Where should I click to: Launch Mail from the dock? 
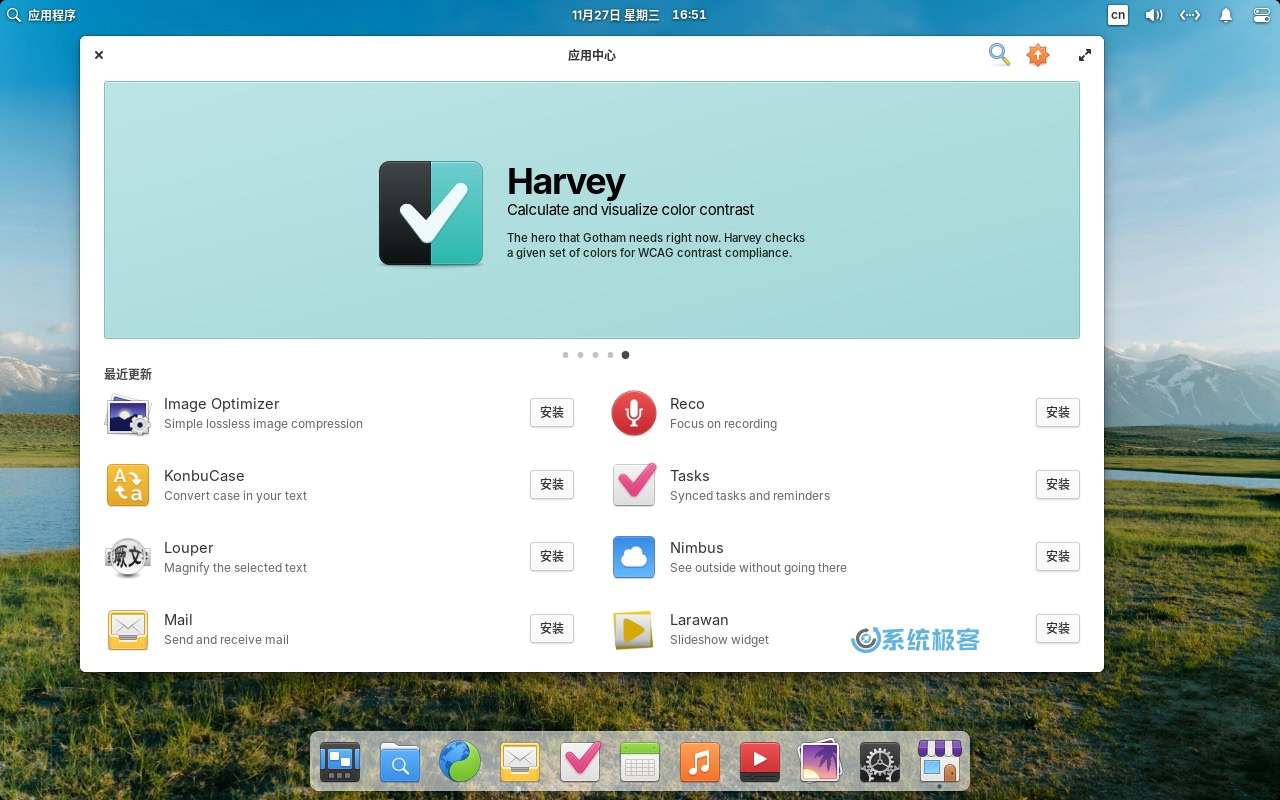[x=520, y=763]
